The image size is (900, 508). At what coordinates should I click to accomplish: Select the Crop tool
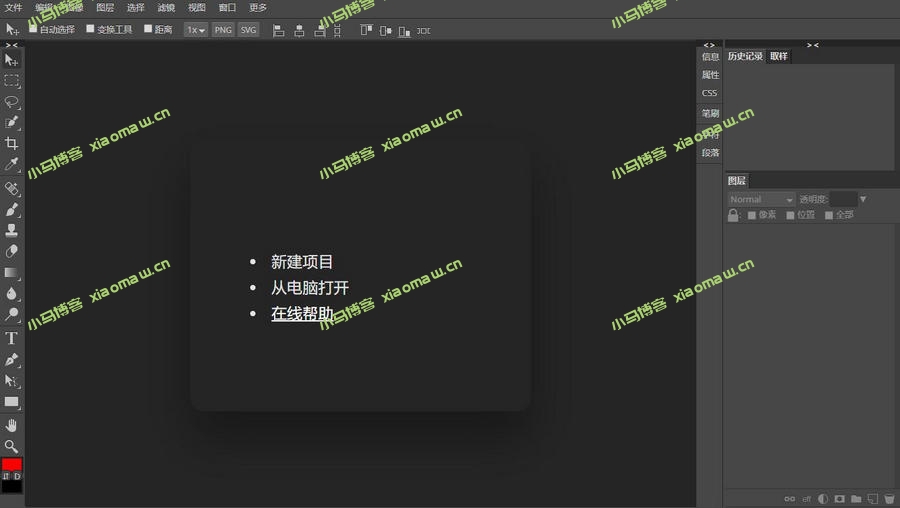click(11, 144)
